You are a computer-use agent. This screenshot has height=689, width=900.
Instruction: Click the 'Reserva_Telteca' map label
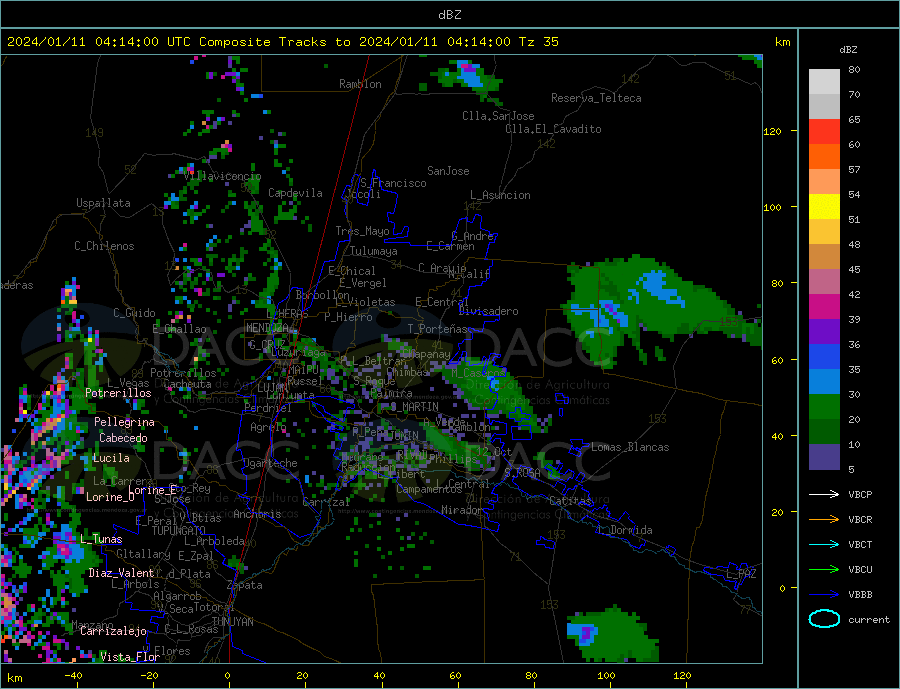coord(596,98)
